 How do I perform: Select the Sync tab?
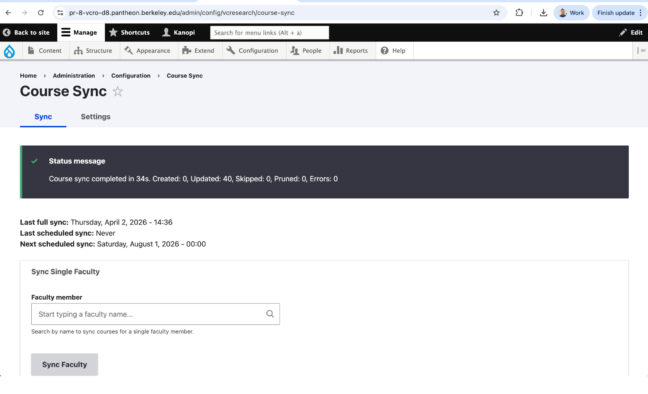click(x=43, y=117)
